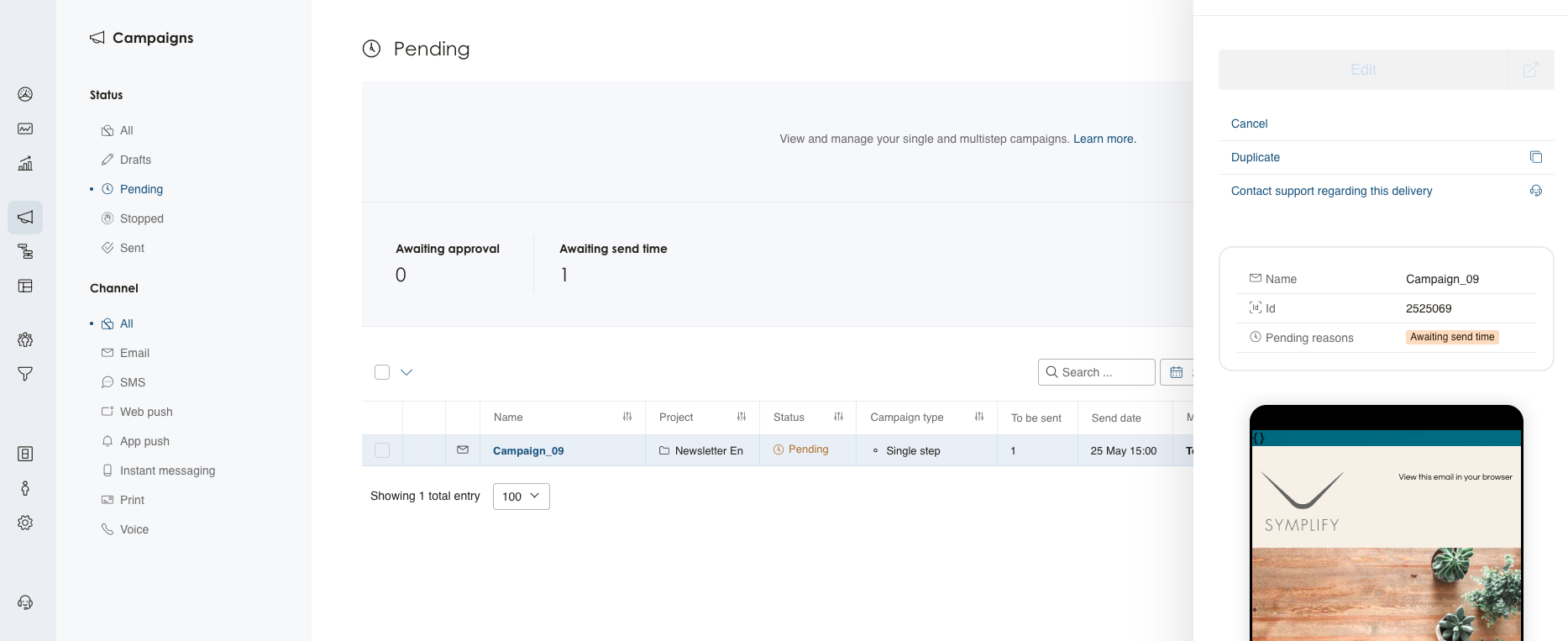Click the Duplicate copy icon
Image resolution: width=1568 pixels, height=641 pixels.
1535,157
